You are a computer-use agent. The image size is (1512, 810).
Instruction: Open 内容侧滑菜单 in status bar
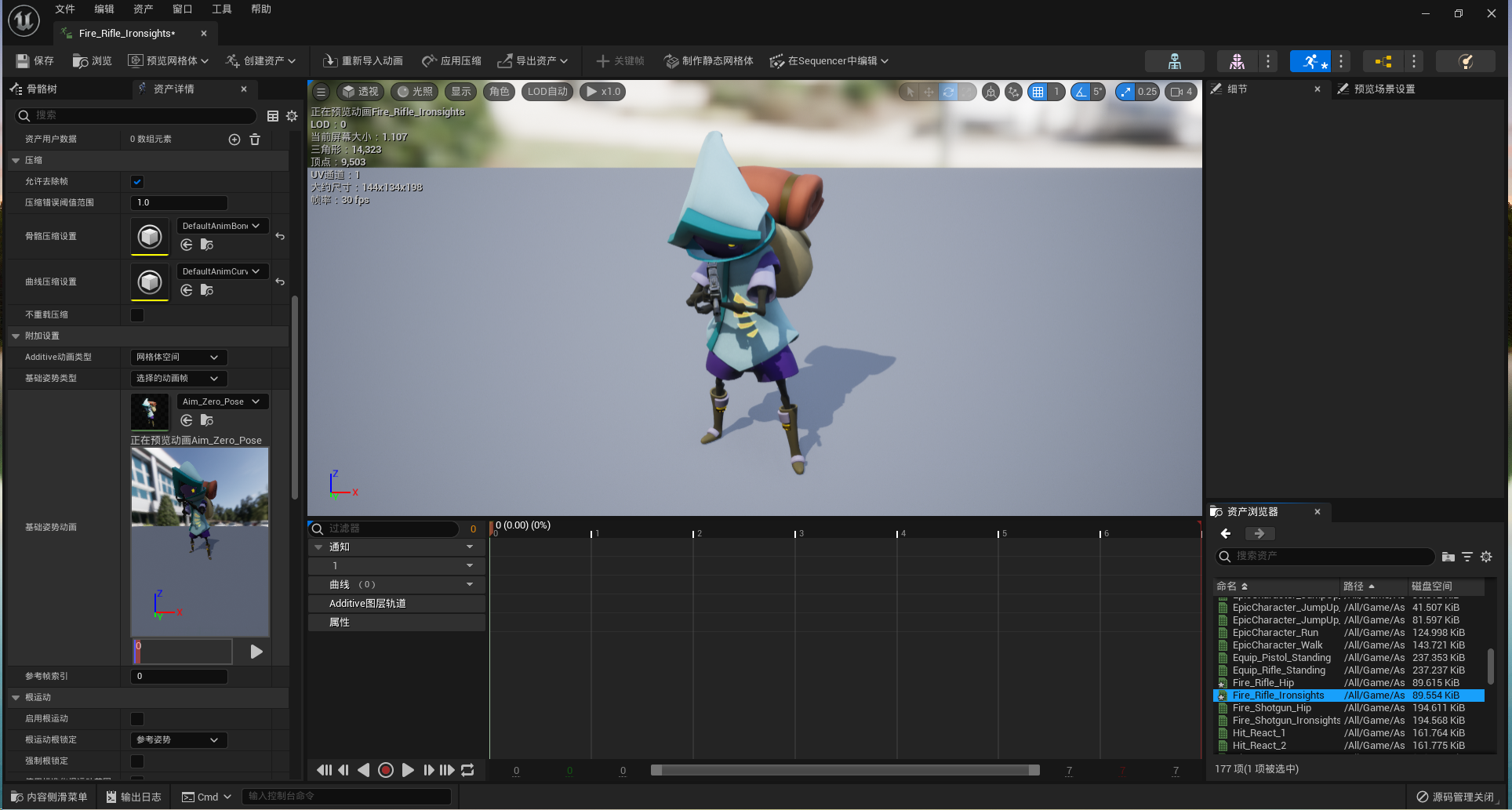coord(49,797)
